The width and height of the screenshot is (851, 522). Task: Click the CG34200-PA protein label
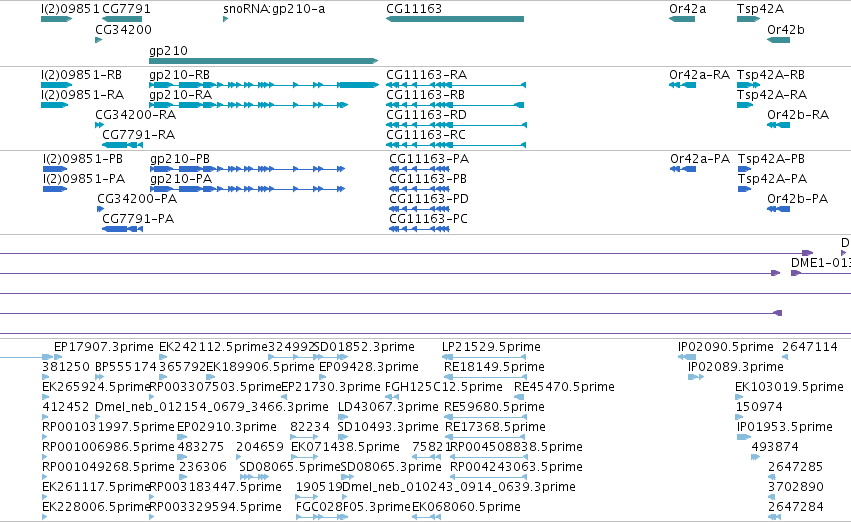(x=137, y=199)
